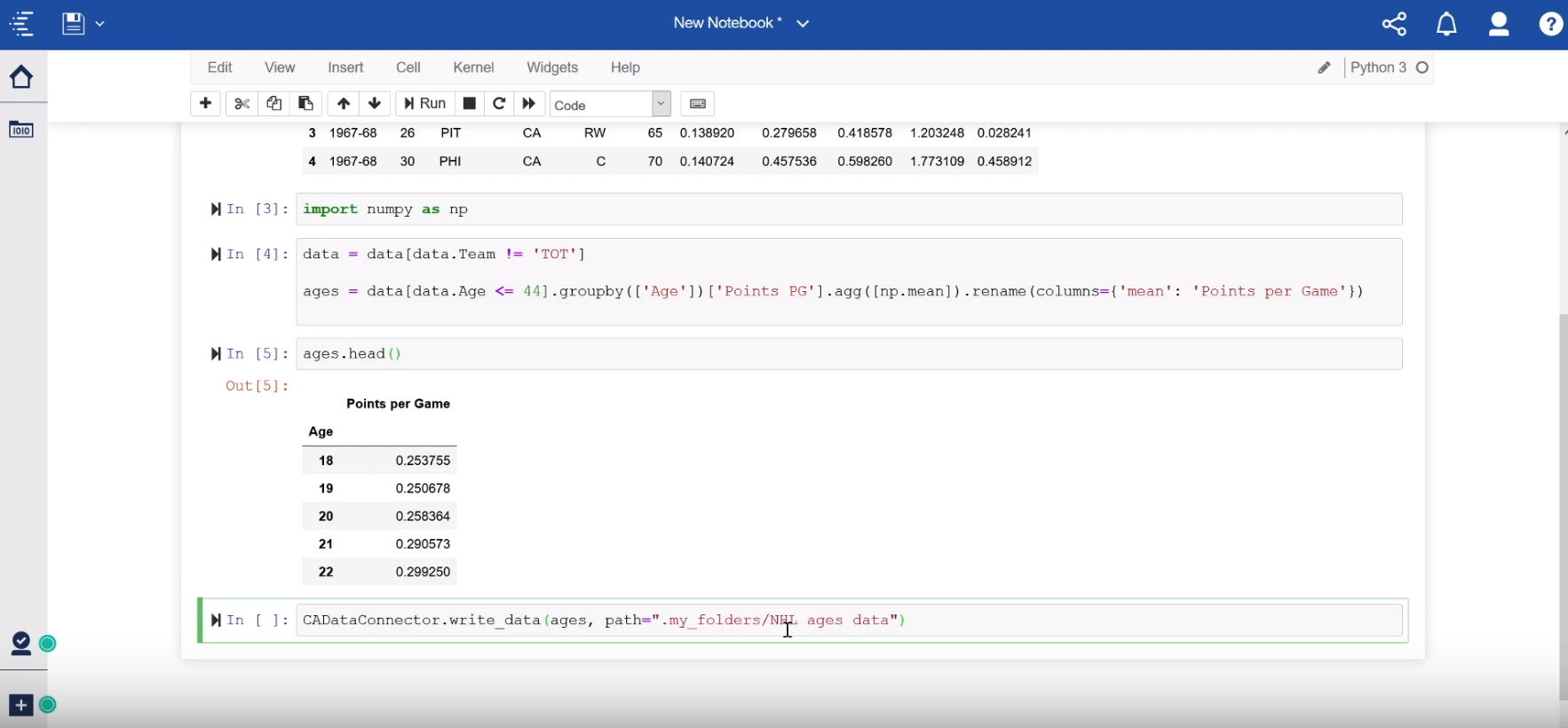This screenshot has height=728, width=1568.
Task: Click the Run button
Action: coord(424,104)
